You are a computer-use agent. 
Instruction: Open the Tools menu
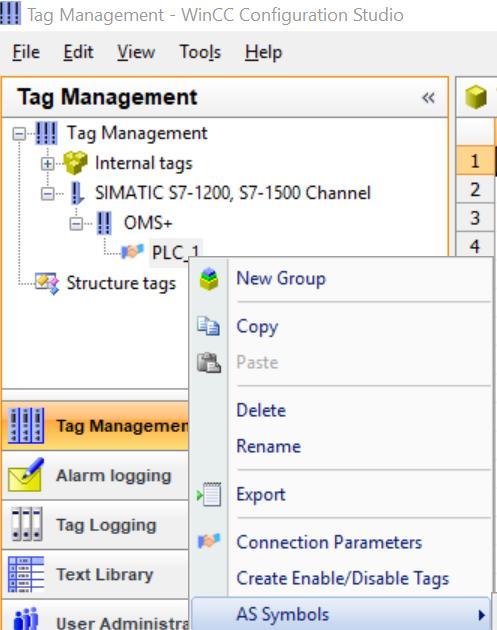pos(200,52)
